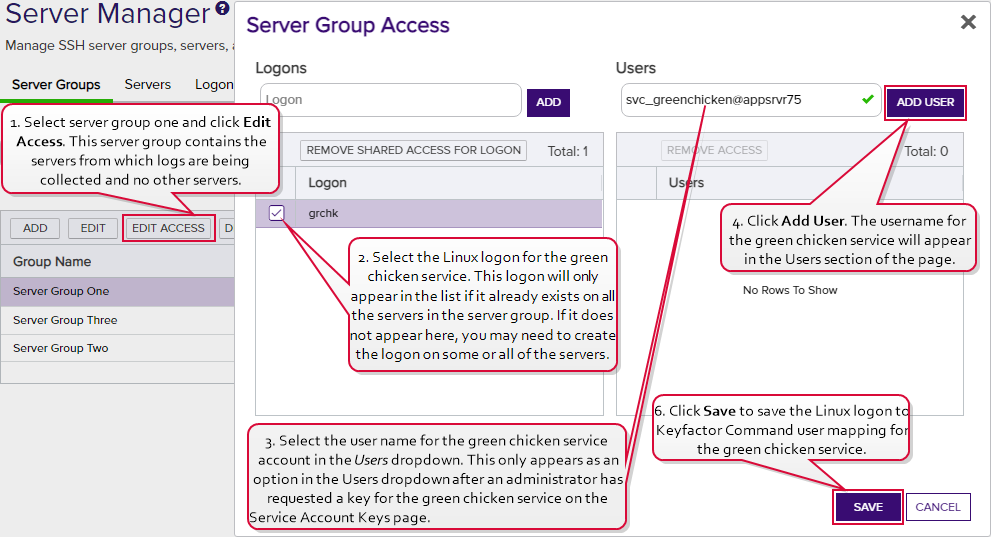Toggle the grchk logon checkbox
Viewport: 991px width, 537px height.
tap(277, 213)
